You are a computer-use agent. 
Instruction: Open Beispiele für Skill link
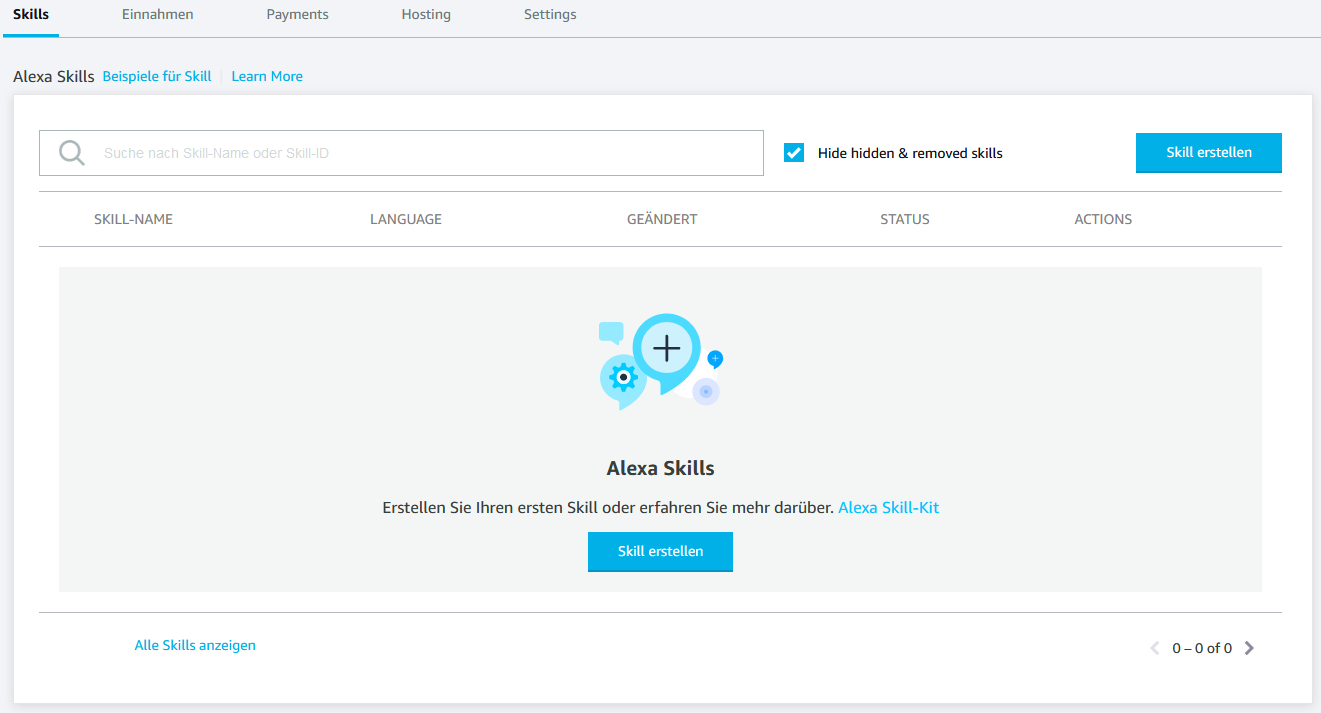(x=157, y=76)
